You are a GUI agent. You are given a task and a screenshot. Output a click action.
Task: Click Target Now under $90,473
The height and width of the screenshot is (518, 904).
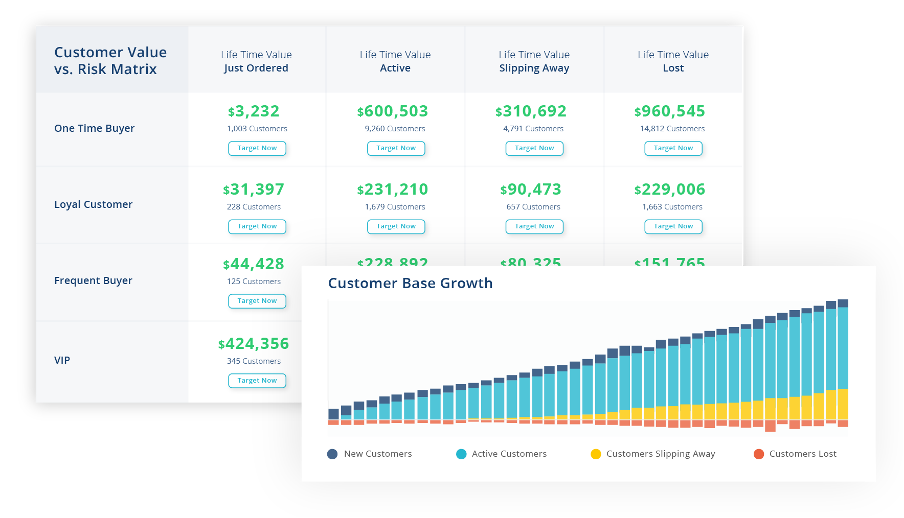534,227
